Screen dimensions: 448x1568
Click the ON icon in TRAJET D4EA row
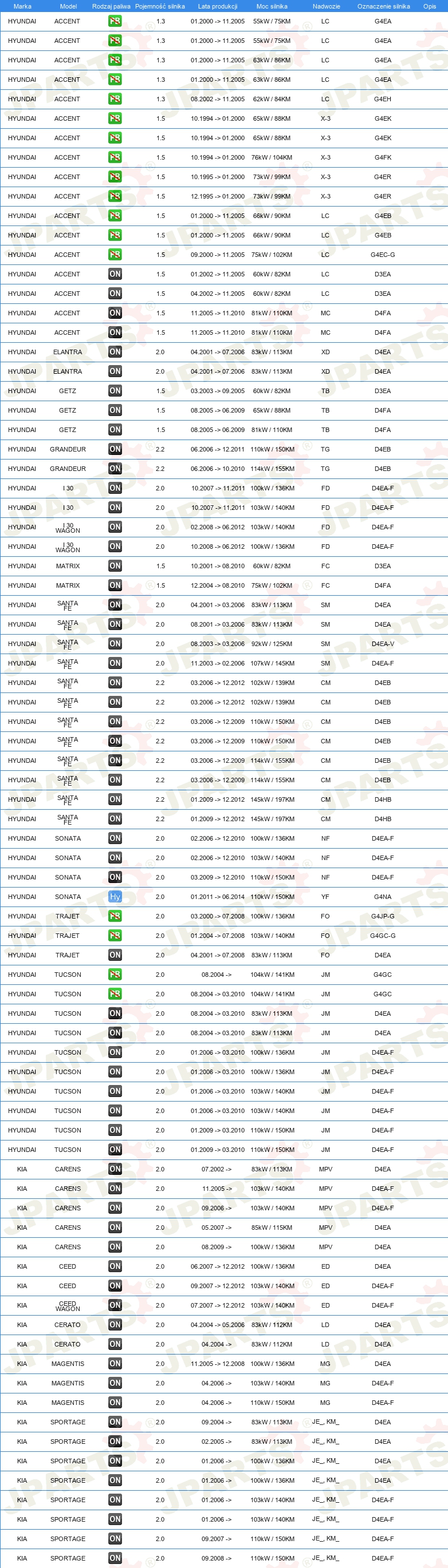(x=115, y=955)
